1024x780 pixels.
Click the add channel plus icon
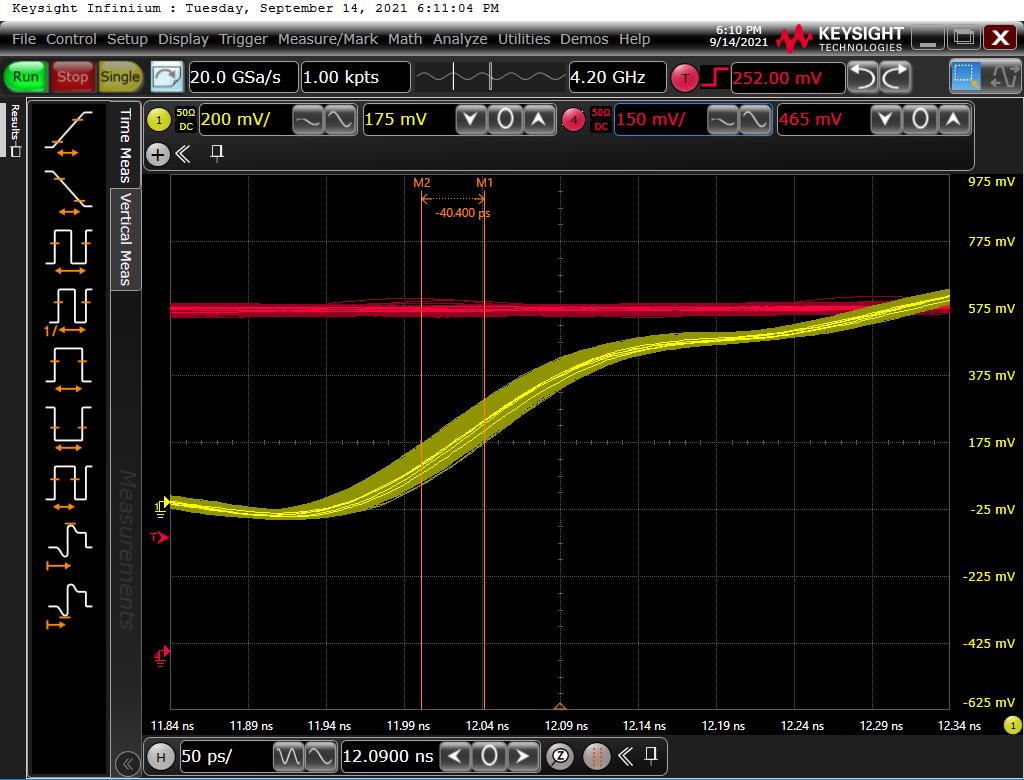(x=158, y=154)
